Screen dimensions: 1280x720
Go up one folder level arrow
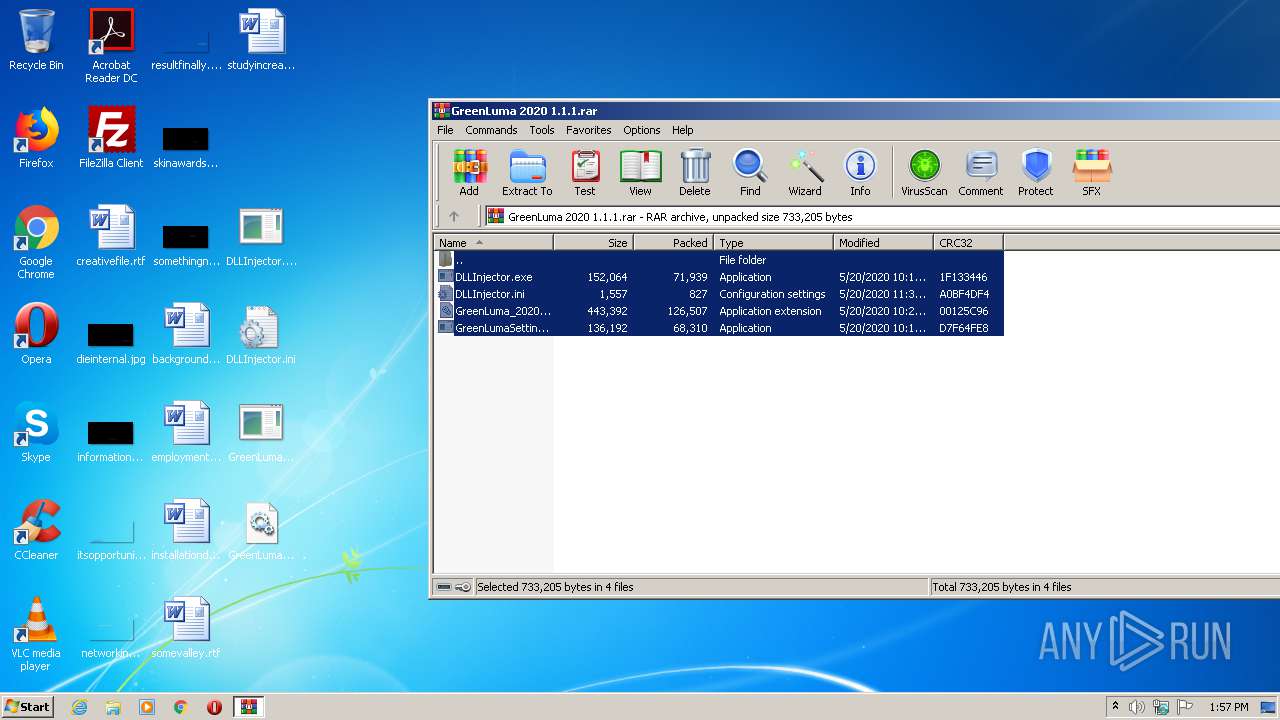454,216
